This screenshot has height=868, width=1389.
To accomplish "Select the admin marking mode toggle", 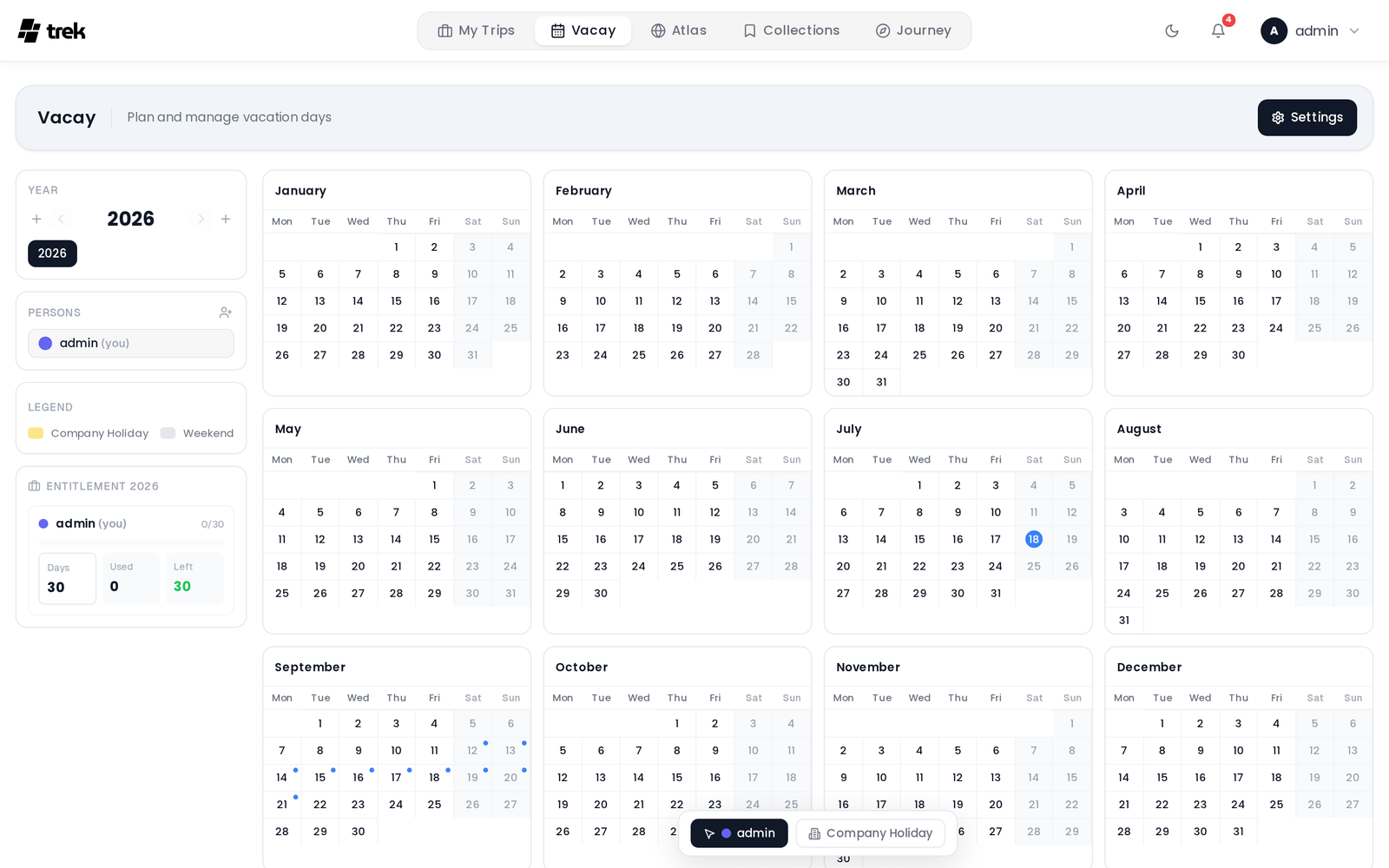I will pos(739,833).
